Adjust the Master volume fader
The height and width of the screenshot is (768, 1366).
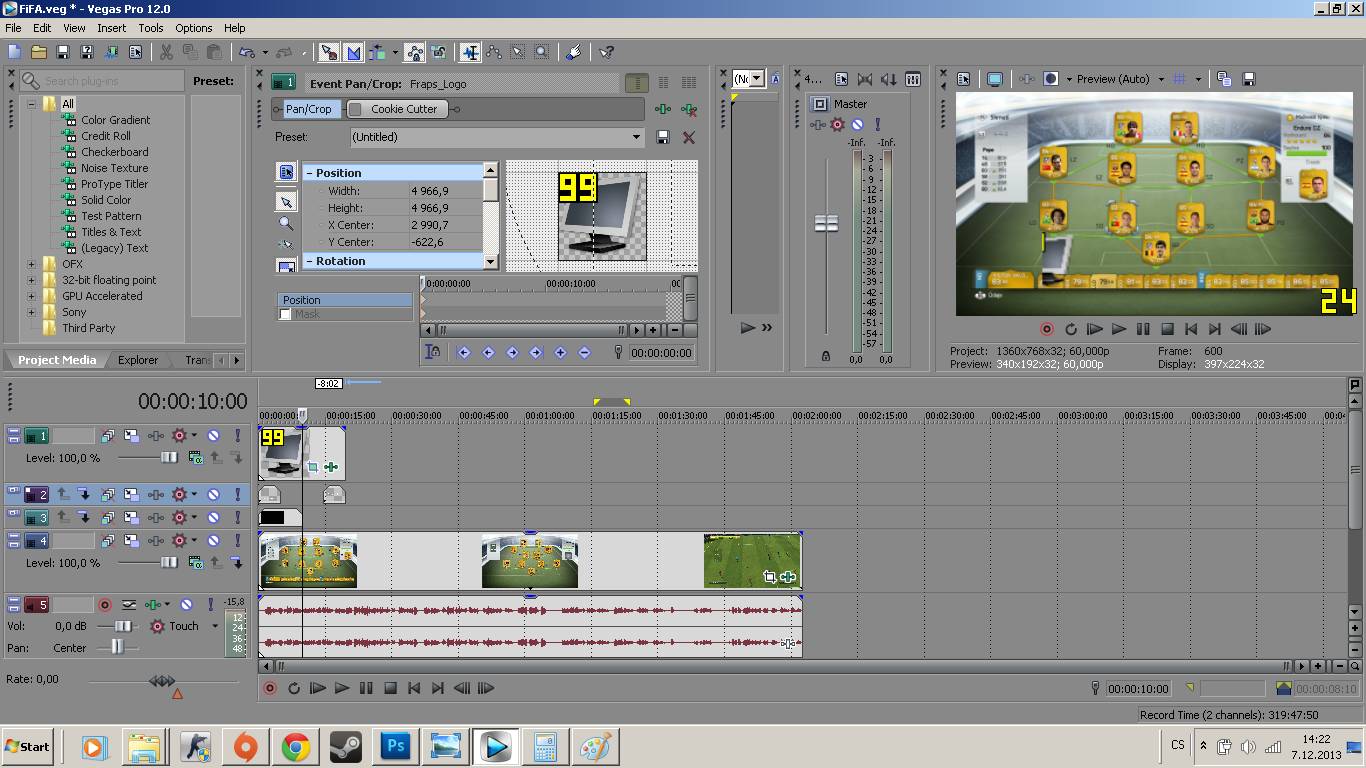tap(826, 224)
